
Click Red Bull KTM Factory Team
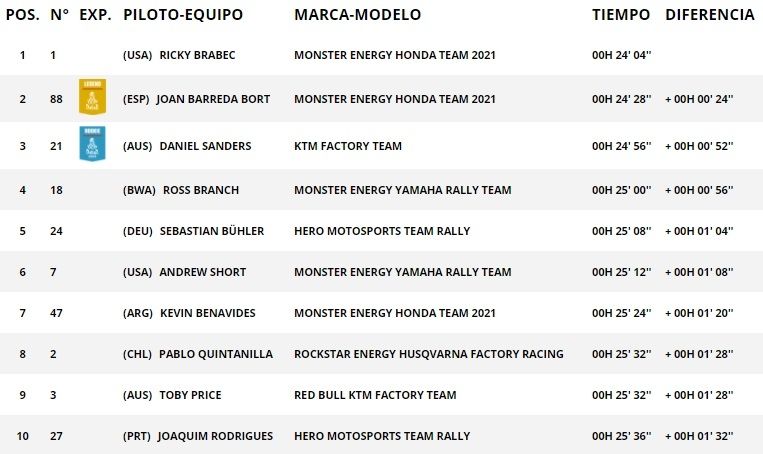pos(375,395)
